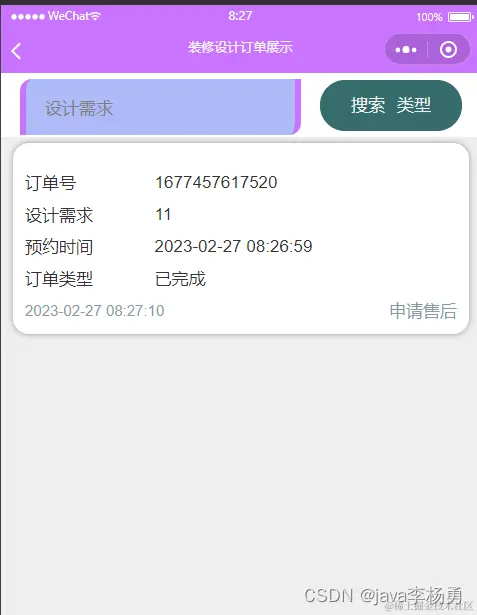Open the three-dot mini program menu

[x=406, y=50]
